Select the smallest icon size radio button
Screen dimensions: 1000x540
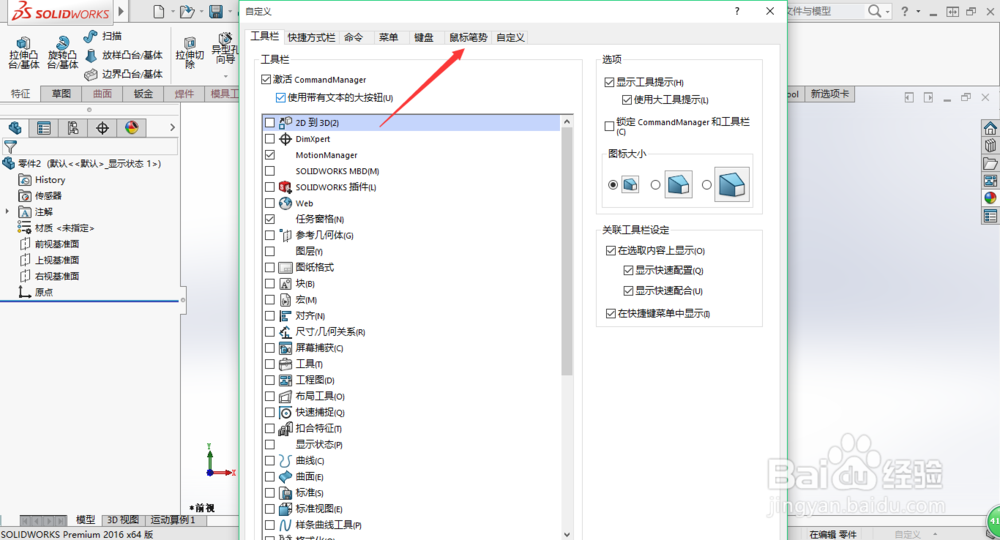[613, 185]
